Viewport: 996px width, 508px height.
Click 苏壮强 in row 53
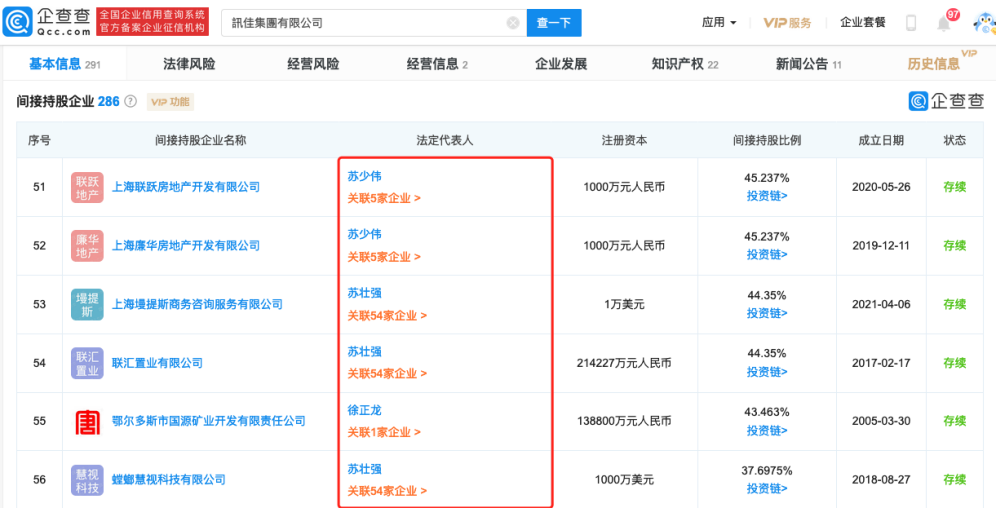pyautogui.click(x=365, y=293)
